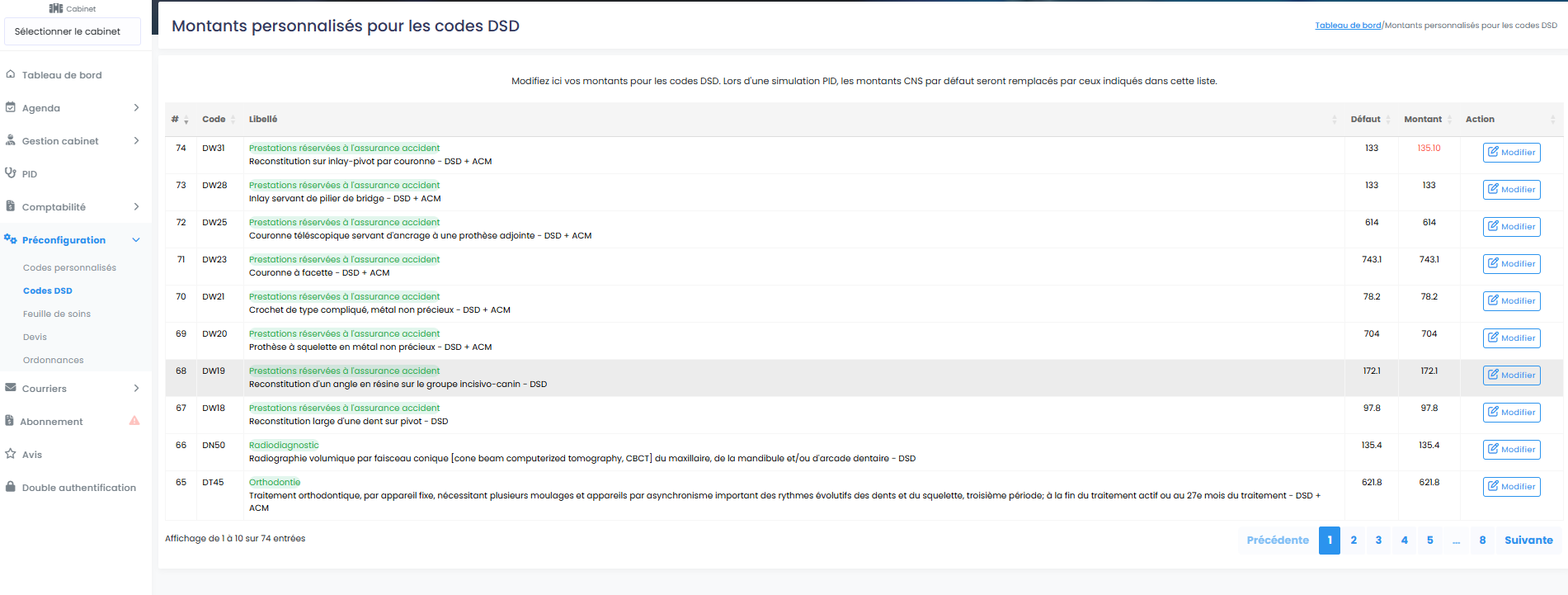Open Ordonnances submenu item
This screenshot has height=595, width=1568.
pyautogui.click(x=54, y=360)
